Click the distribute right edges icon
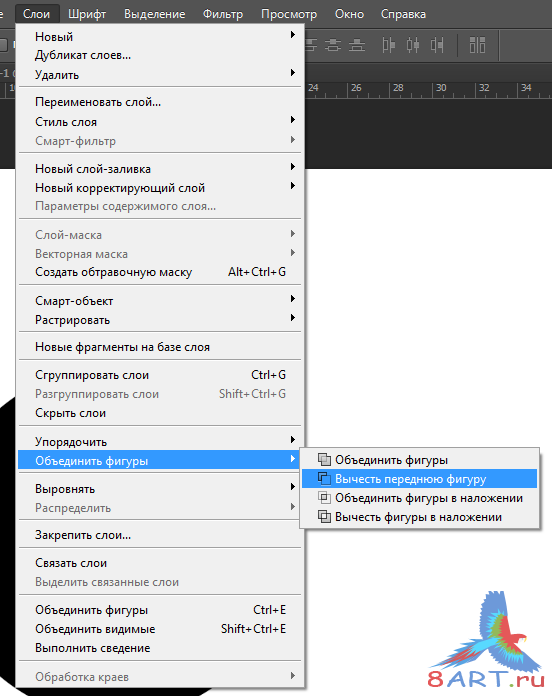The image size is (552, 696). click(437, 45)
